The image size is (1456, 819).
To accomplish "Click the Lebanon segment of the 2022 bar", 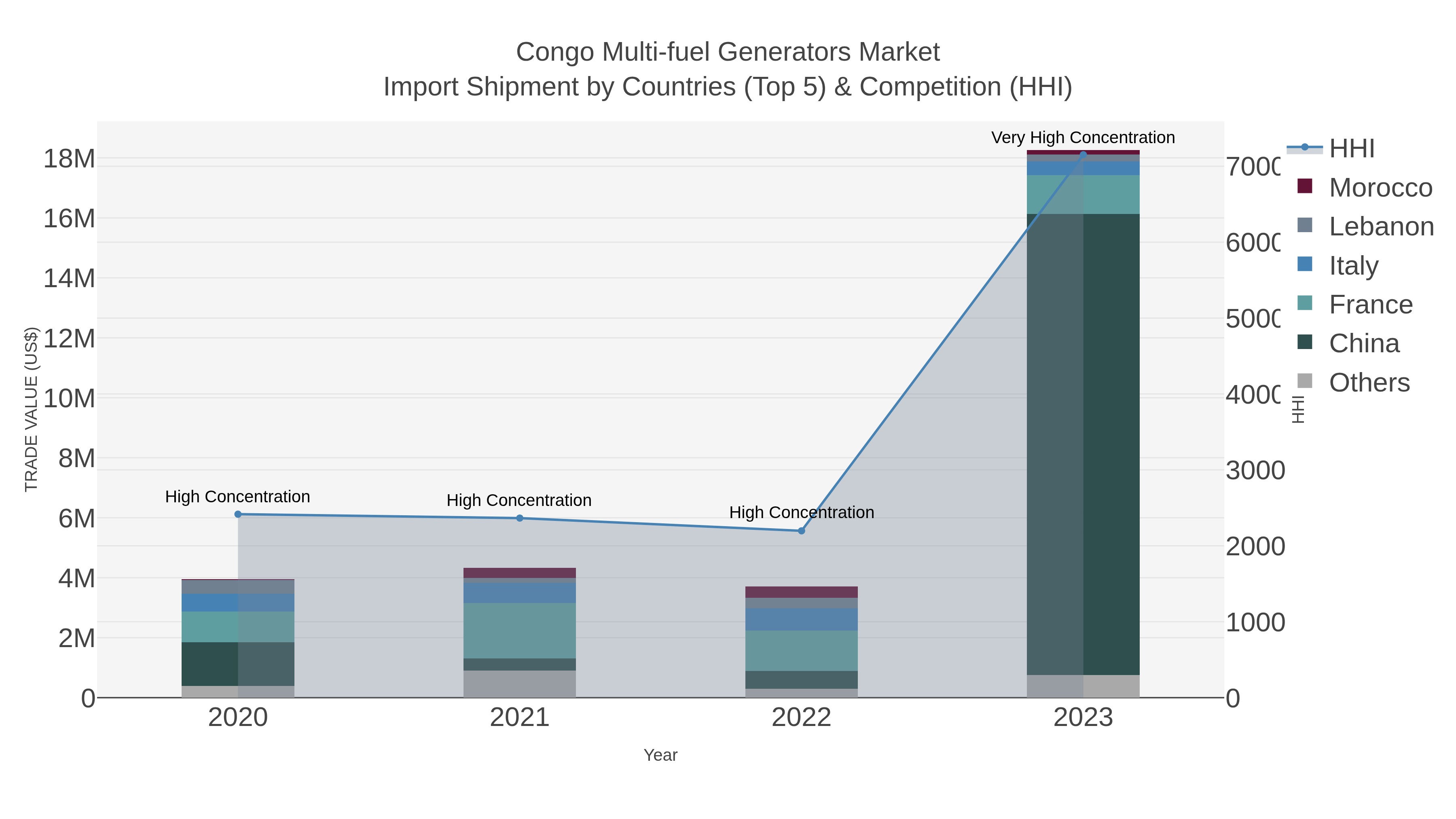I will pos(802,603).
